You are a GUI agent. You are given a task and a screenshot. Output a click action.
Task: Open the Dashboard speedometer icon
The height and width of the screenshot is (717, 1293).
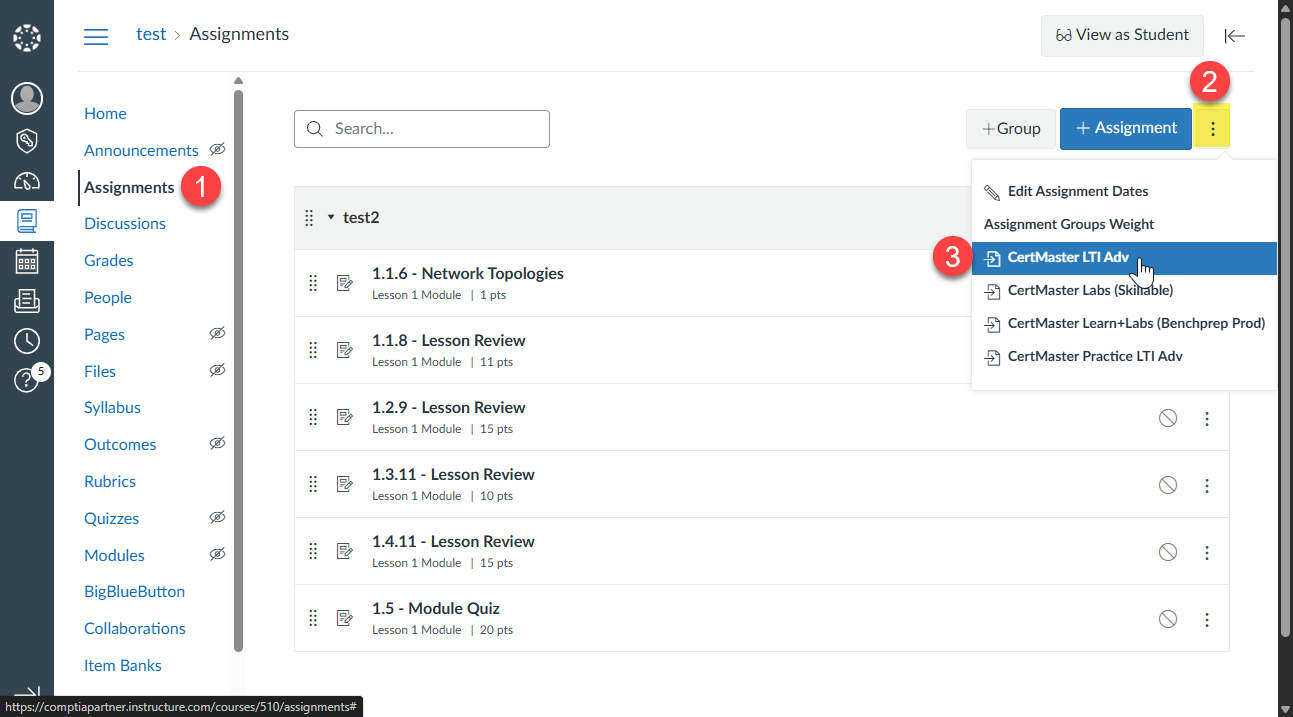tap(27, 181)
